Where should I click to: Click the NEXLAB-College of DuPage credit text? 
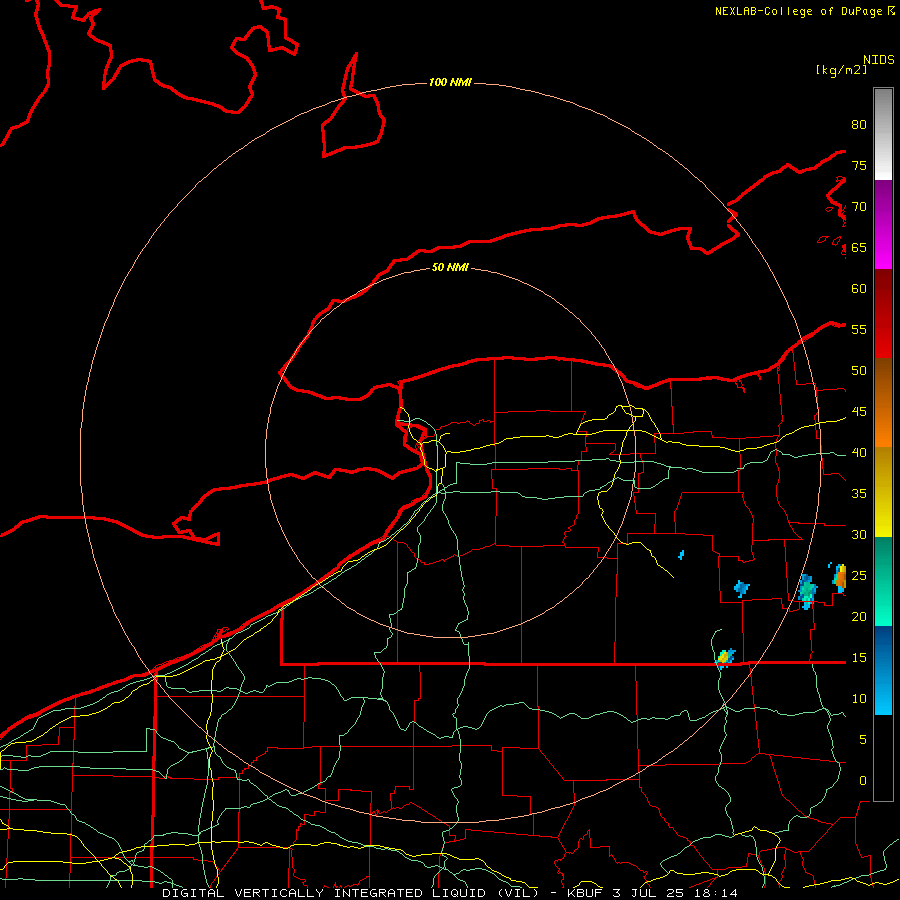pos(798,11)
